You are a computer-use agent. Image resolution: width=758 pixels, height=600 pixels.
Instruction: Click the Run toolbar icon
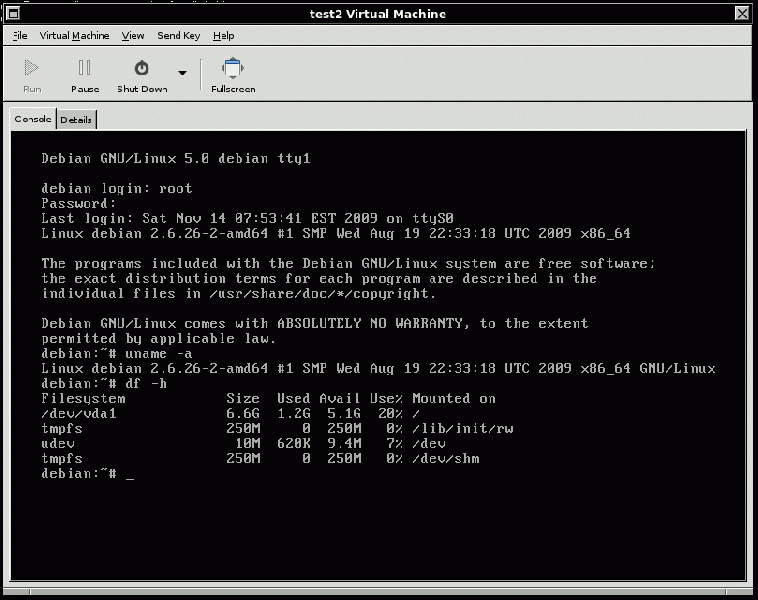31,68
